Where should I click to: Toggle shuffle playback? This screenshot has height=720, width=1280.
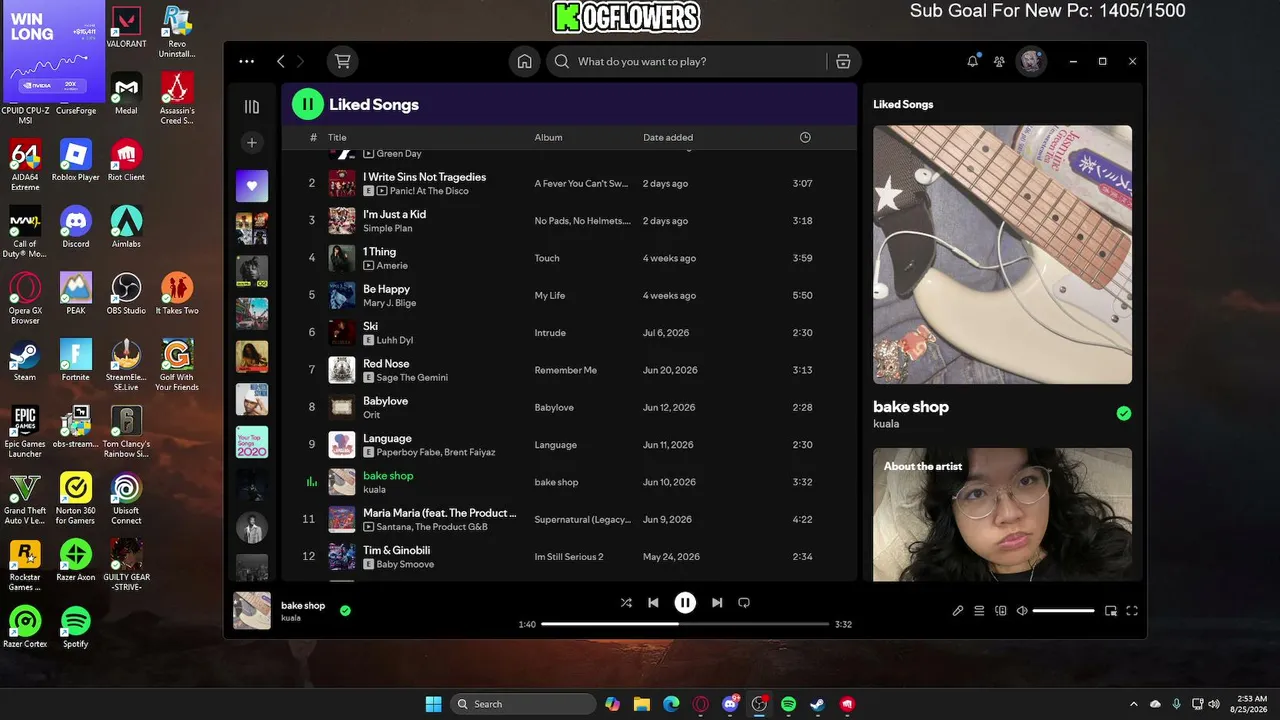[x=626, y=603]
